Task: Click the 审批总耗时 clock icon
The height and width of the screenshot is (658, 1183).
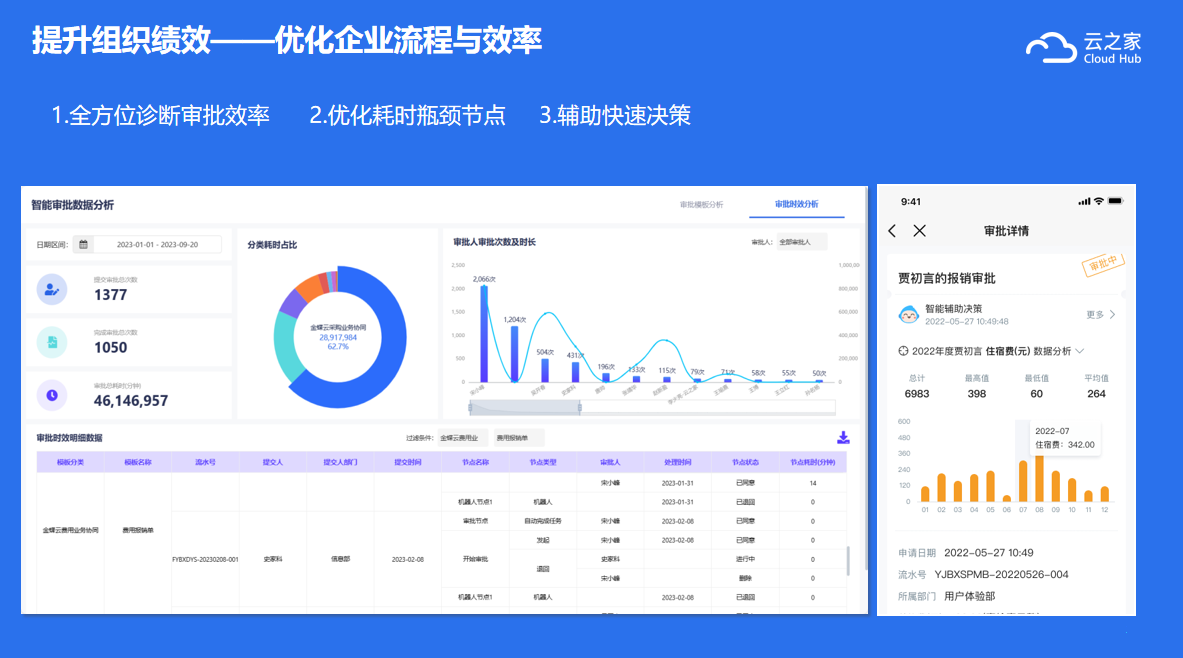Action: click(x=52, y=395)
